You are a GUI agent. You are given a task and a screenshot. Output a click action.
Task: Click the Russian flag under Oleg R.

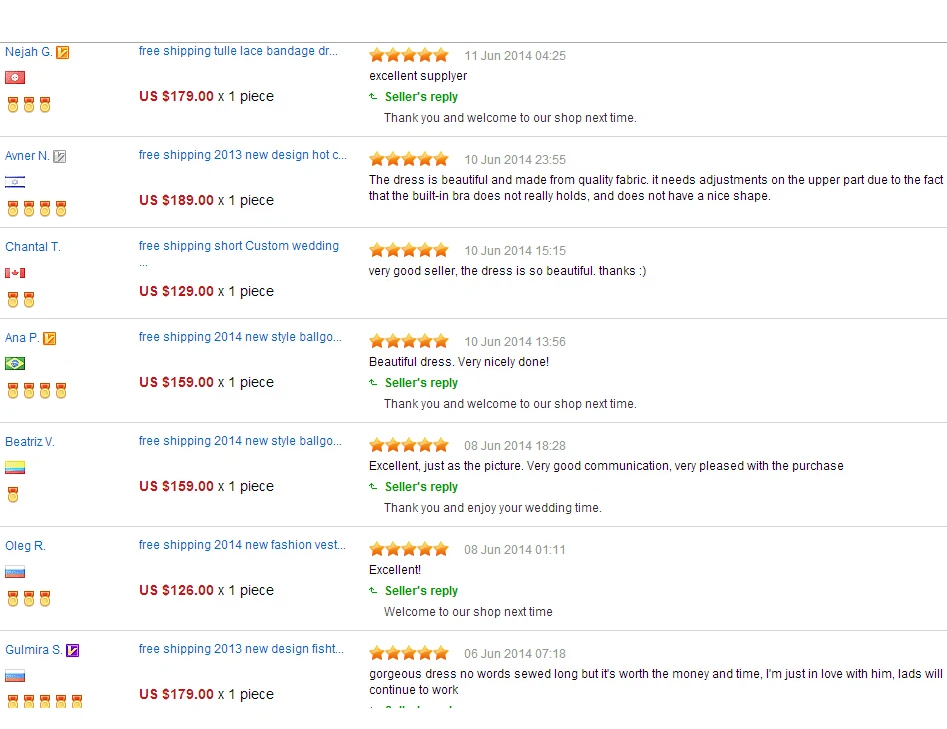pyautogui.click(x=15, y=571)
